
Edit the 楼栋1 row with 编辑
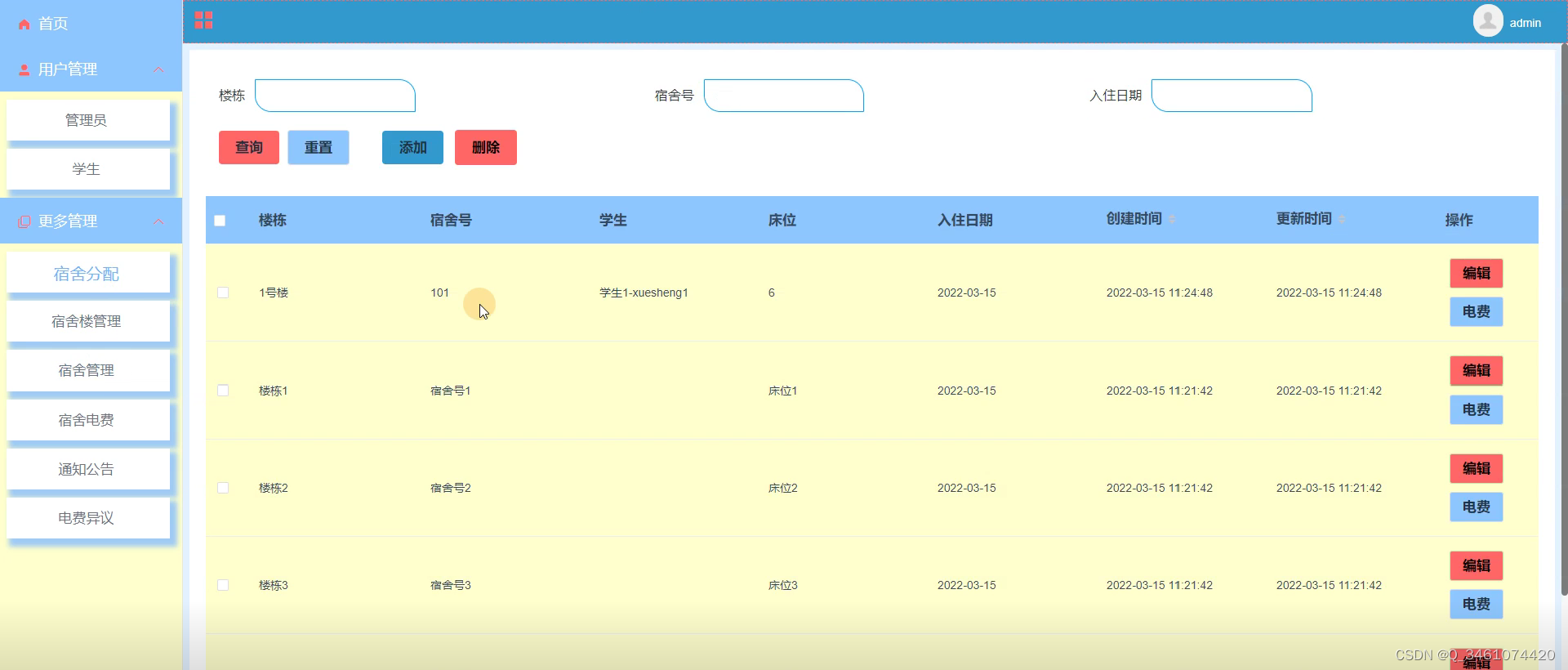[1477, 370]
